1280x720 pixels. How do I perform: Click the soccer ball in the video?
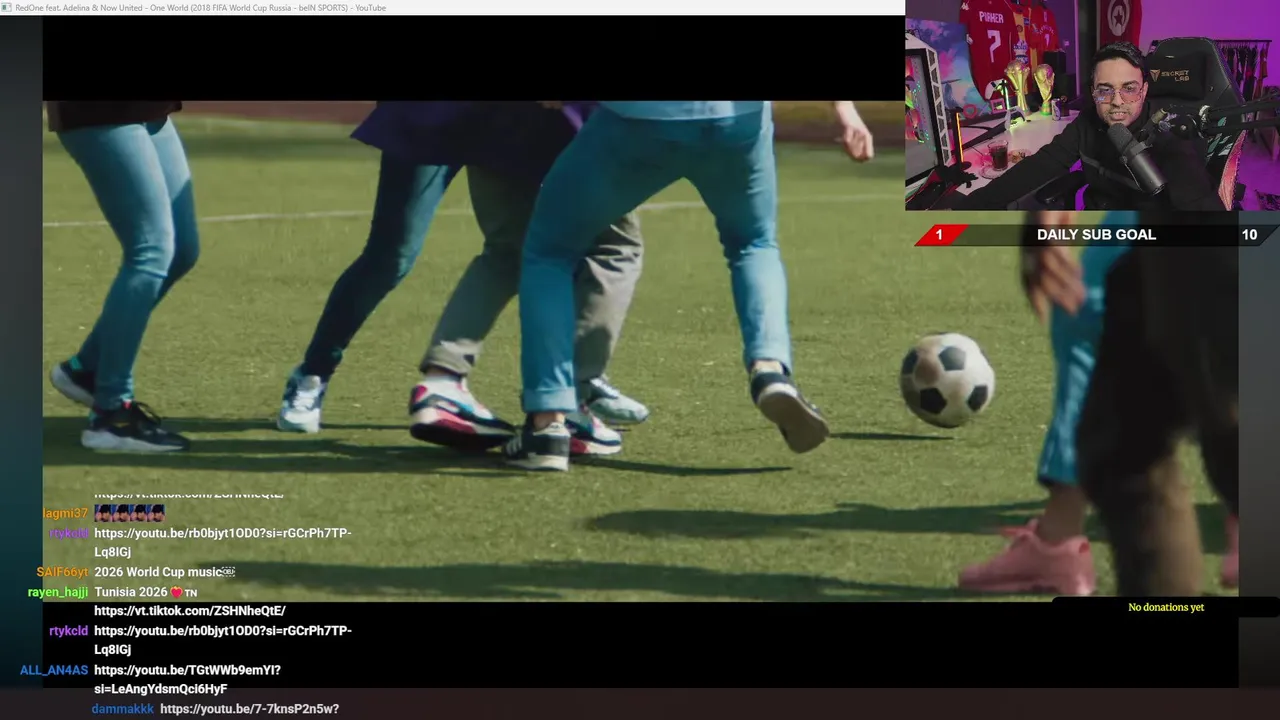point(947,380)
